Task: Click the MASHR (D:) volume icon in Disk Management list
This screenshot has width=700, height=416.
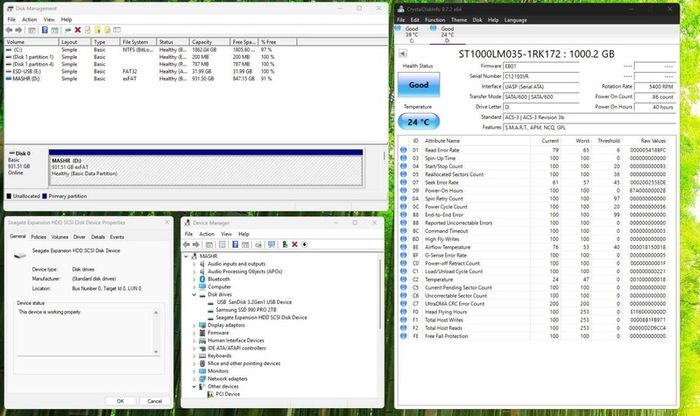Action: click(x=8, y=79)
